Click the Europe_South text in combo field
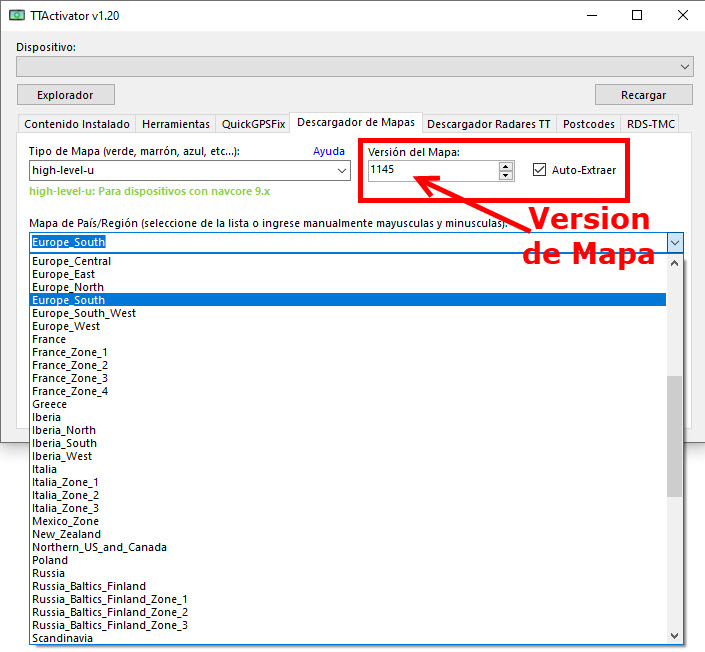This screenshot has width=705, height=652. [68, 242]
